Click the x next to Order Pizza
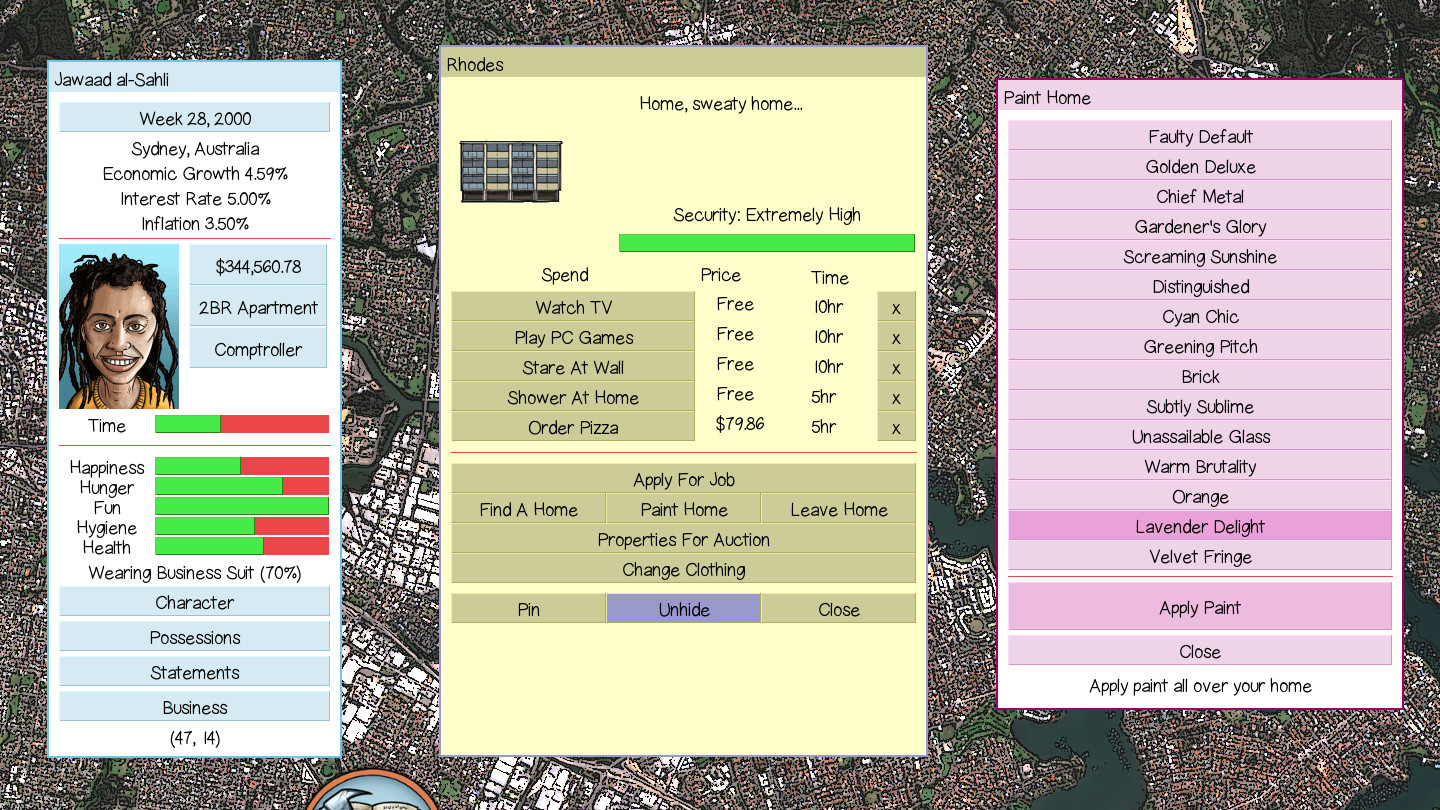Image resolution: width=1440 pixels, height=810 pixels. coord(896,427)
